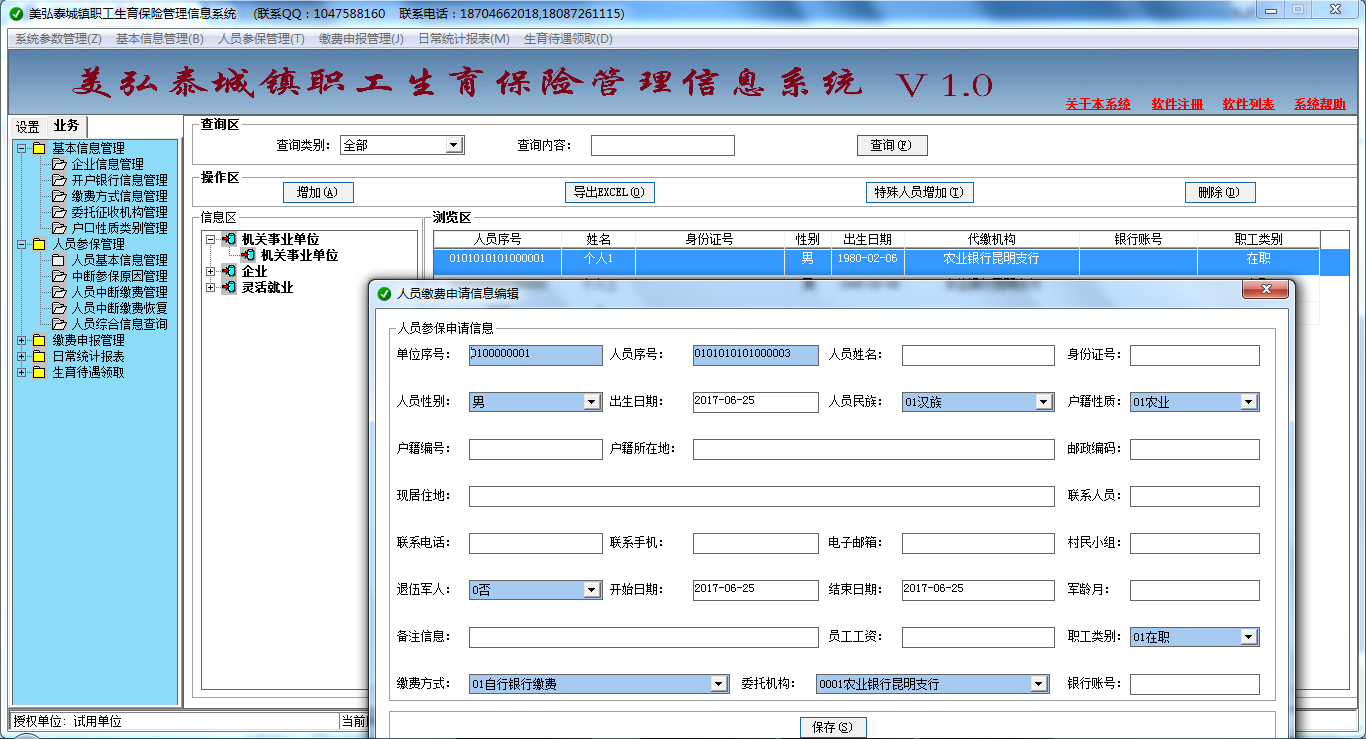
Task: Click the folder icon beside 委托征收机构管理
Action: pos(59,212)
